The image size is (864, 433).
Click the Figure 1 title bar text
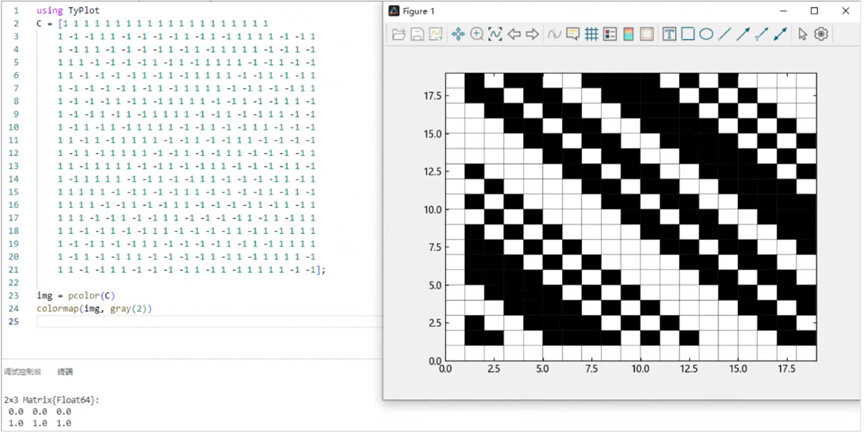[418, 11]
